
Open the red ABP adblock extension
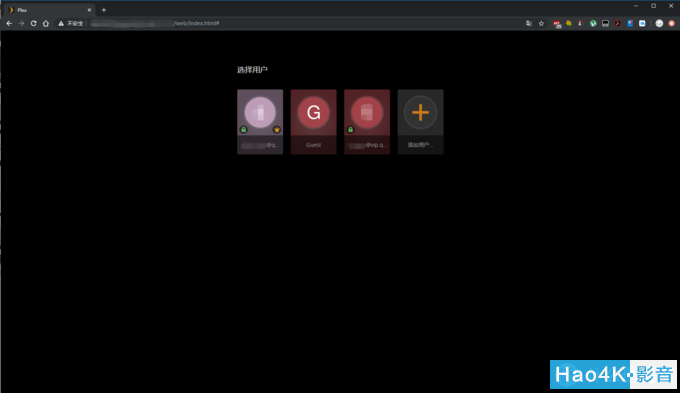(x=557, y=24)
